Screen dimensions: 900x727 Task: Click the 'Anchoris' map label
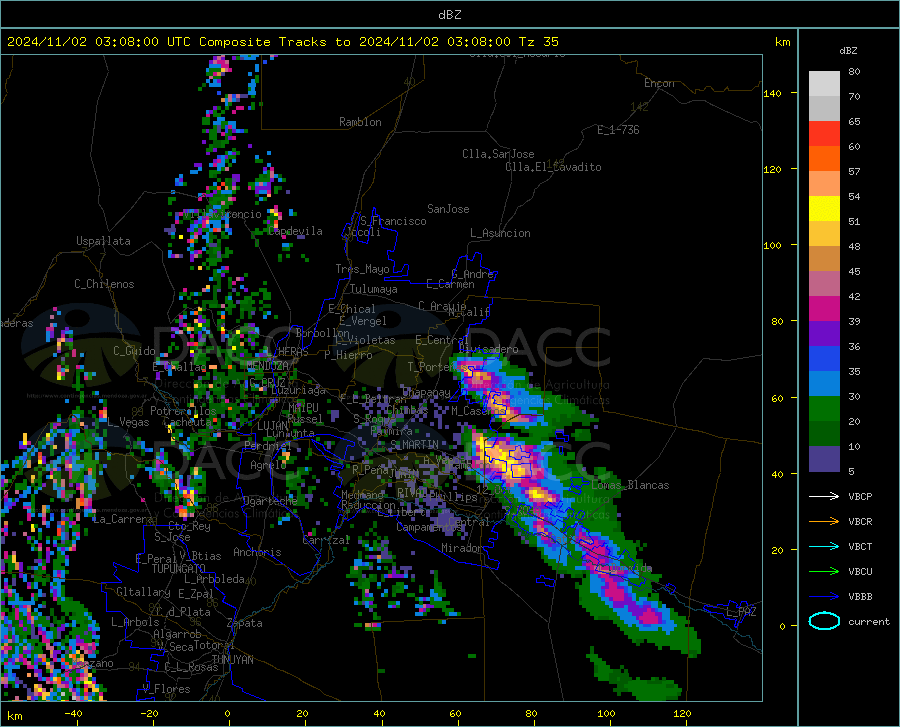coord(257,552)
